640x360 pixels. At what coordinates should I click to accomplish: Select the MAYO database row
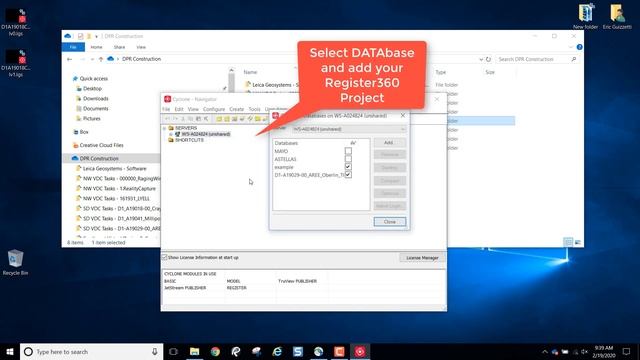281,151
